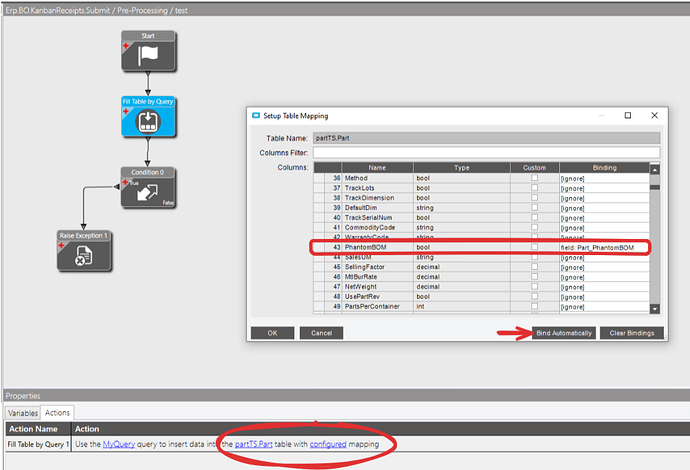Select the Raise Exception 1 node icon

84,256
